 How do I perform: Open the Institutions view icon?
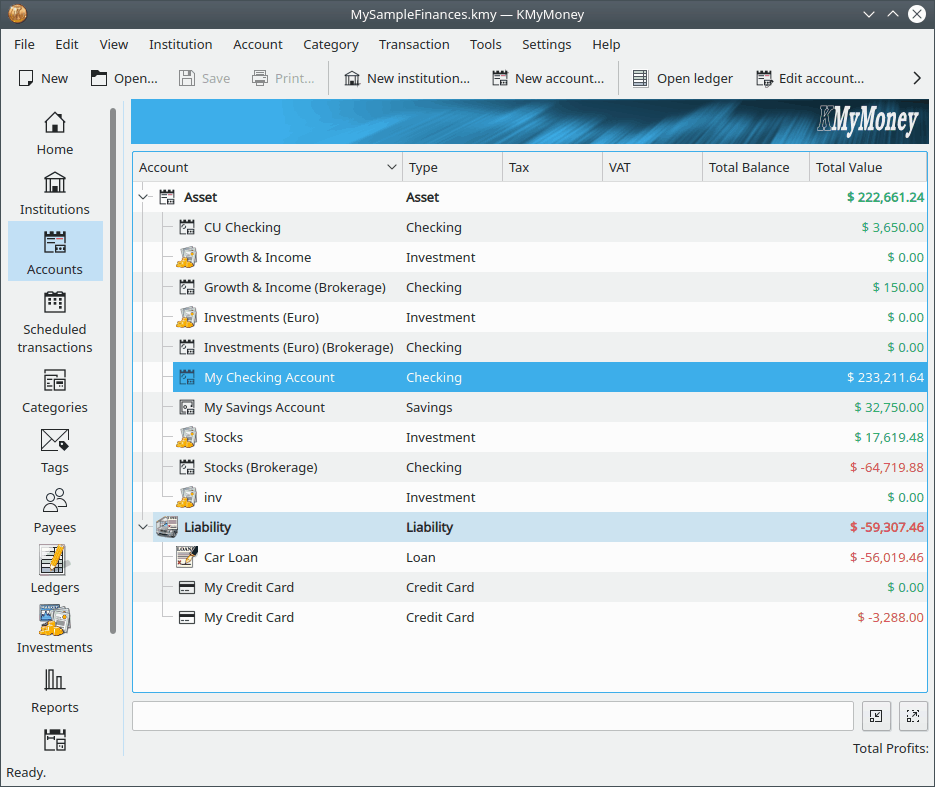(x=55, y=182)
